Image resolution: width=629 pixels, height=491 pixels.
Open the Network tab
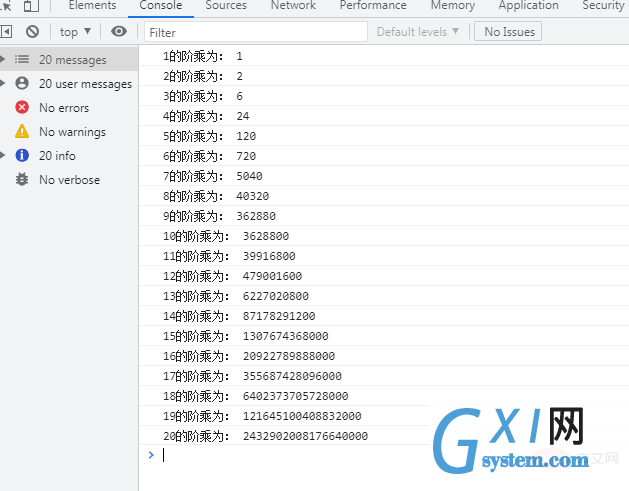pos(293,6)
